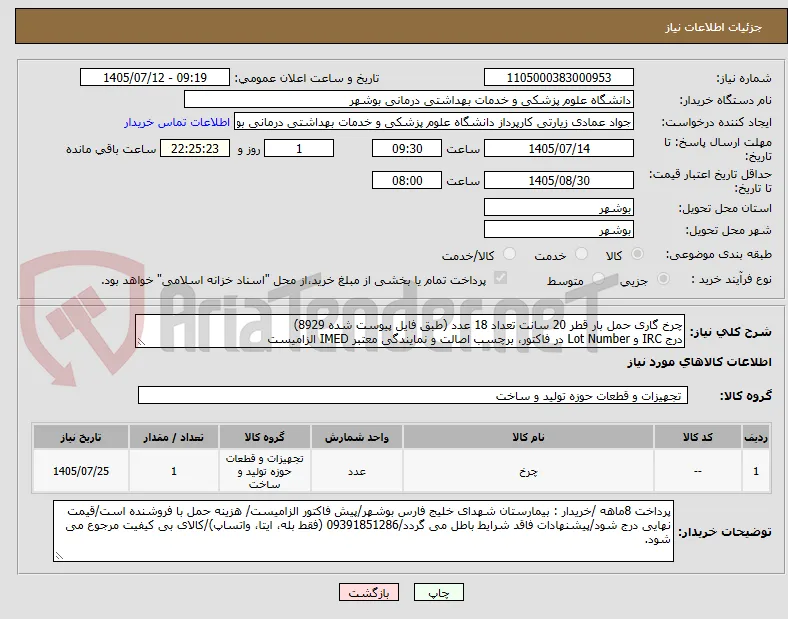This screenshot has width=788, height=619.
Task: Click the item name cell چرخ
Action: (528, 471)
